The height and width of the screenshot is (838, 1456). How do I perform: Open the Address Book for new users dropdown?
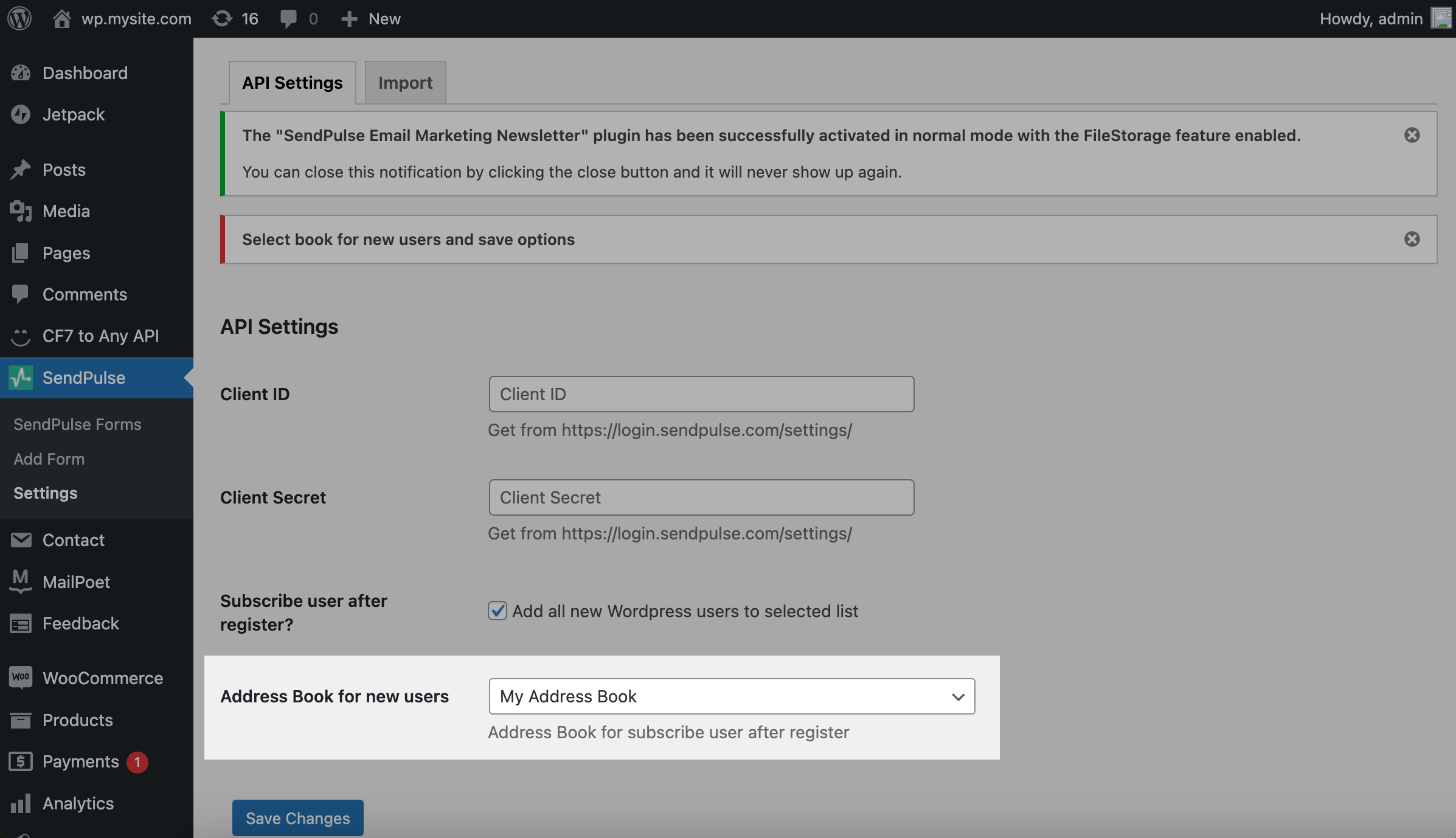[x=731, y=696]
